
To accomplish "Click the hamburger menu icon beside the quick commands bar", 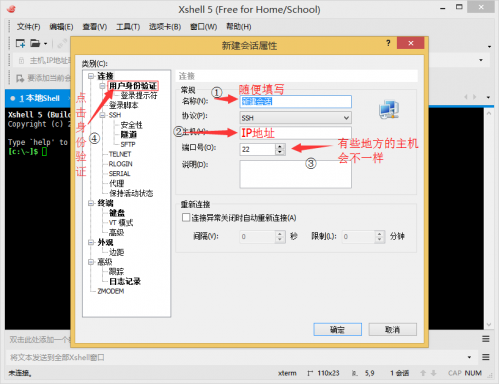I will [x=486, y=339].
